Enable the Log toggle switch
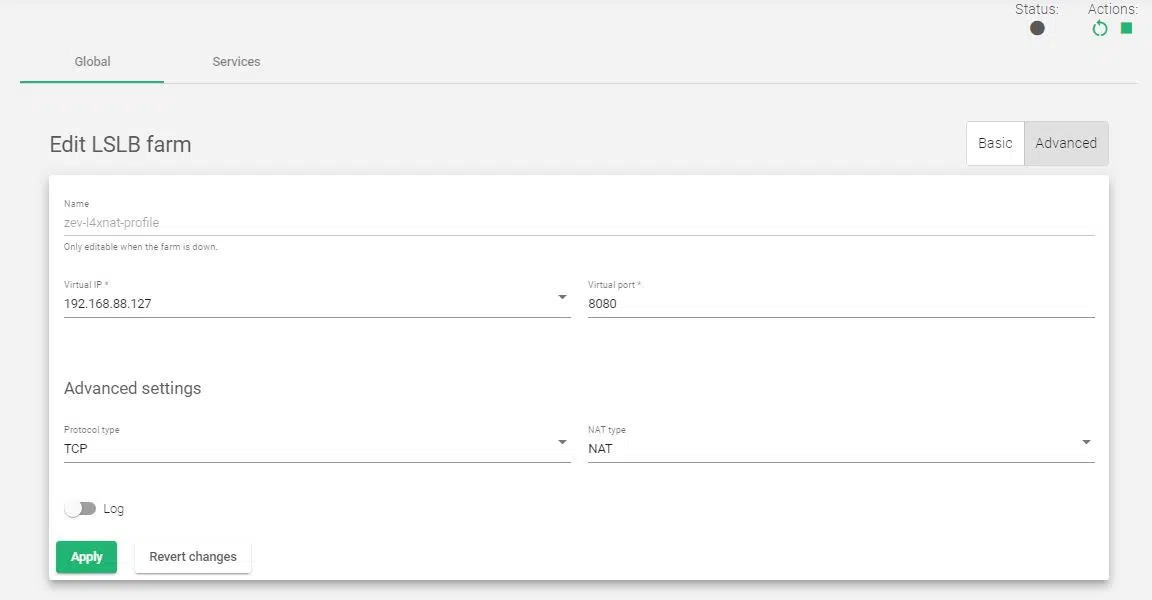Screen dimensions: 1152x600 [80, 509]
